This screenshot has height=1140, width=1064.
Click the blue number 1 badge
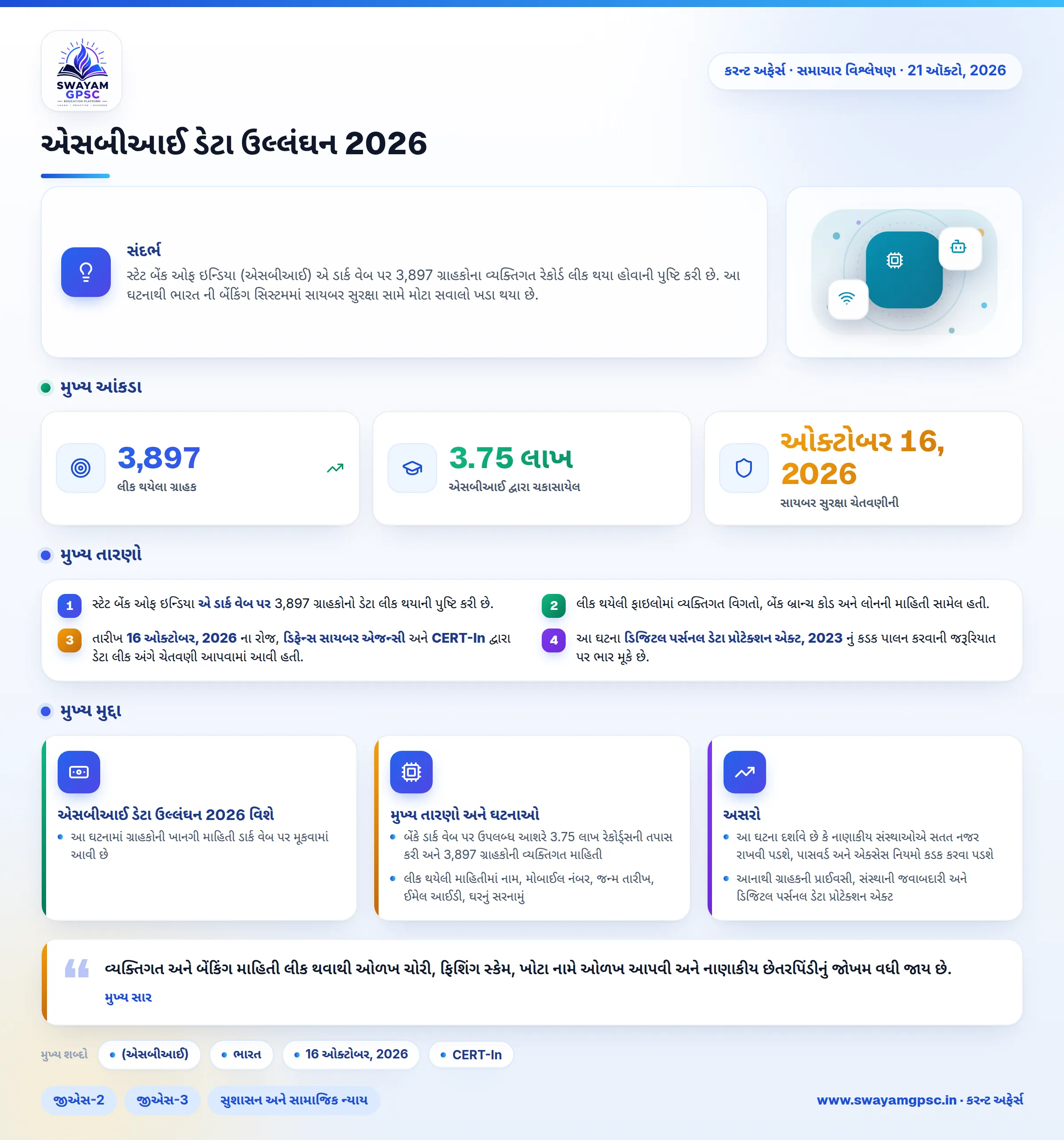point(70,605)
